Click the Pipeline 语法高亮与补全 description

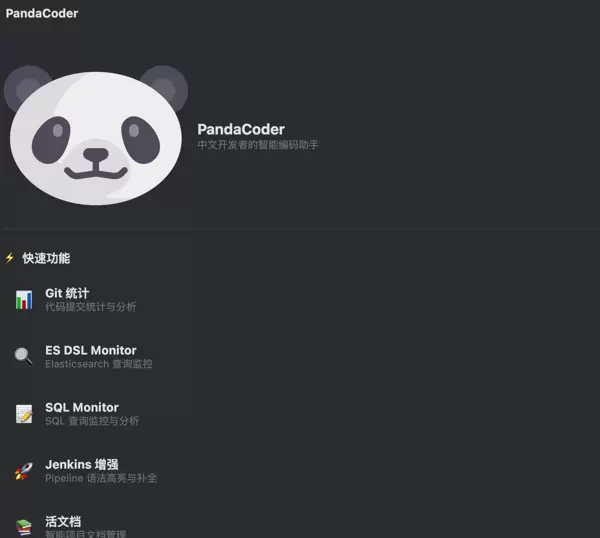pos(101,478)
